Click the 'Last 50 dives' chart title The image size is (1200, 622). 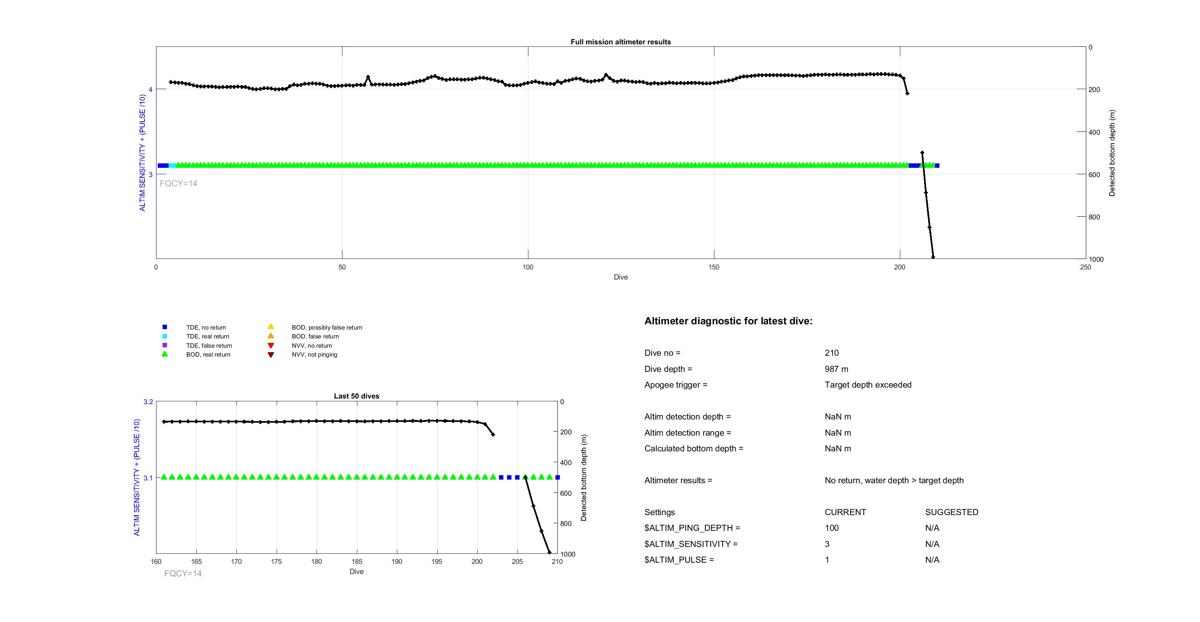tap(356, 396)
